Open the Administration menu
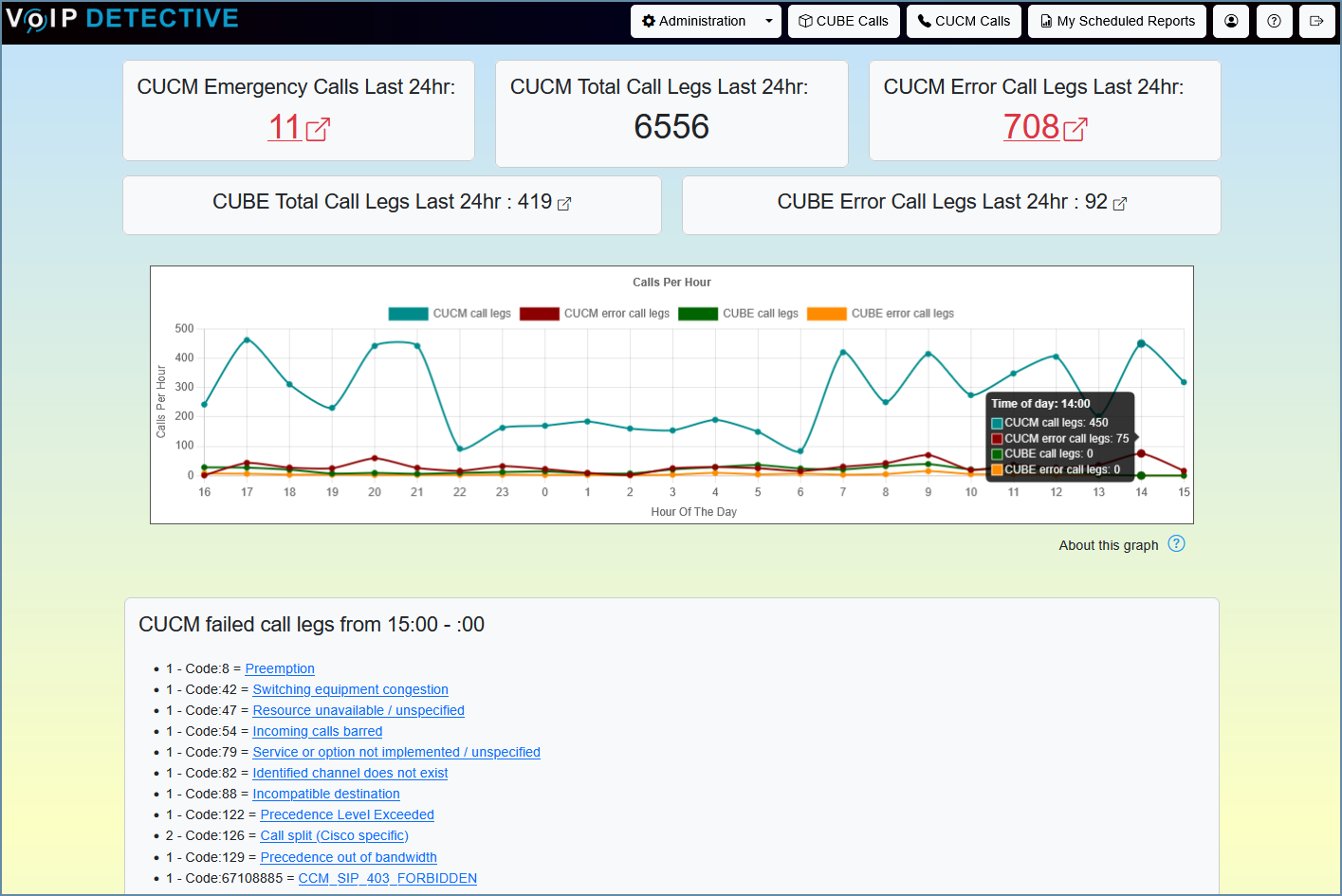The width and height of the screenshot is (1342, 896). coord(694,21)
